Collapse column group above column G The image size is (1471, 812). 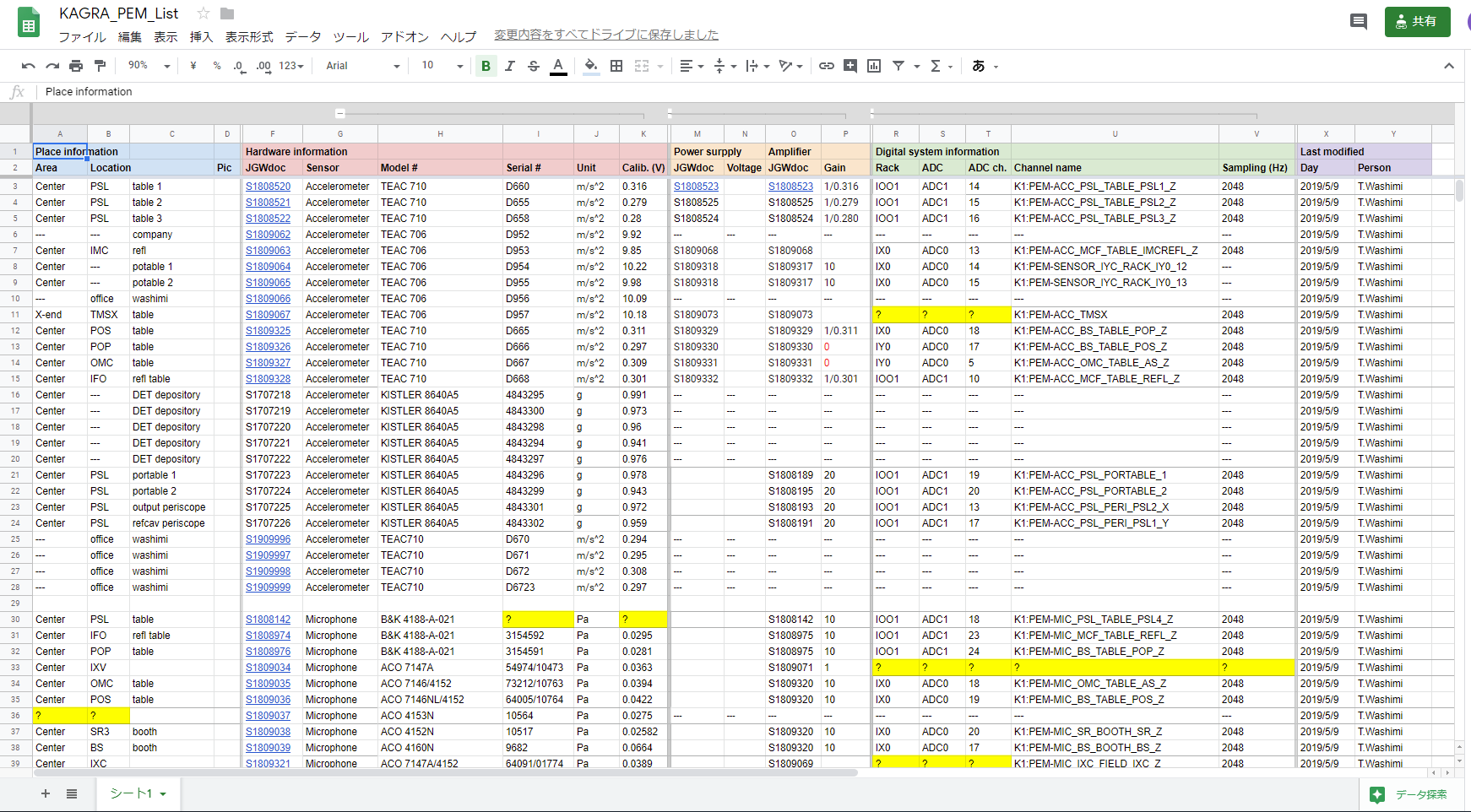(340, 113)
